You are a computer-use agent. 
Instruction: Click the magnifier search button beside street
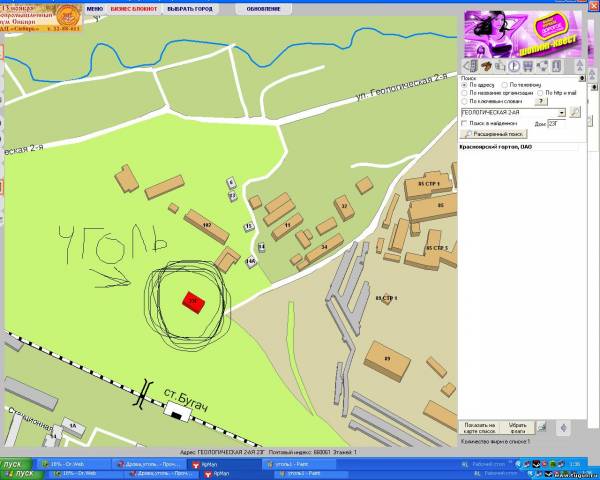(575, 112)
